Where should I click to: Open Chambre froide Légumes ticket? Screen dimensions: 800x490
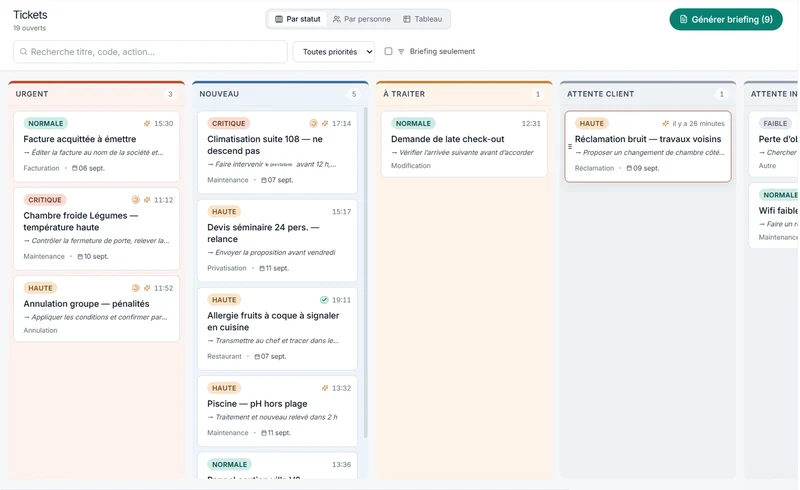(x=96, y=229)
